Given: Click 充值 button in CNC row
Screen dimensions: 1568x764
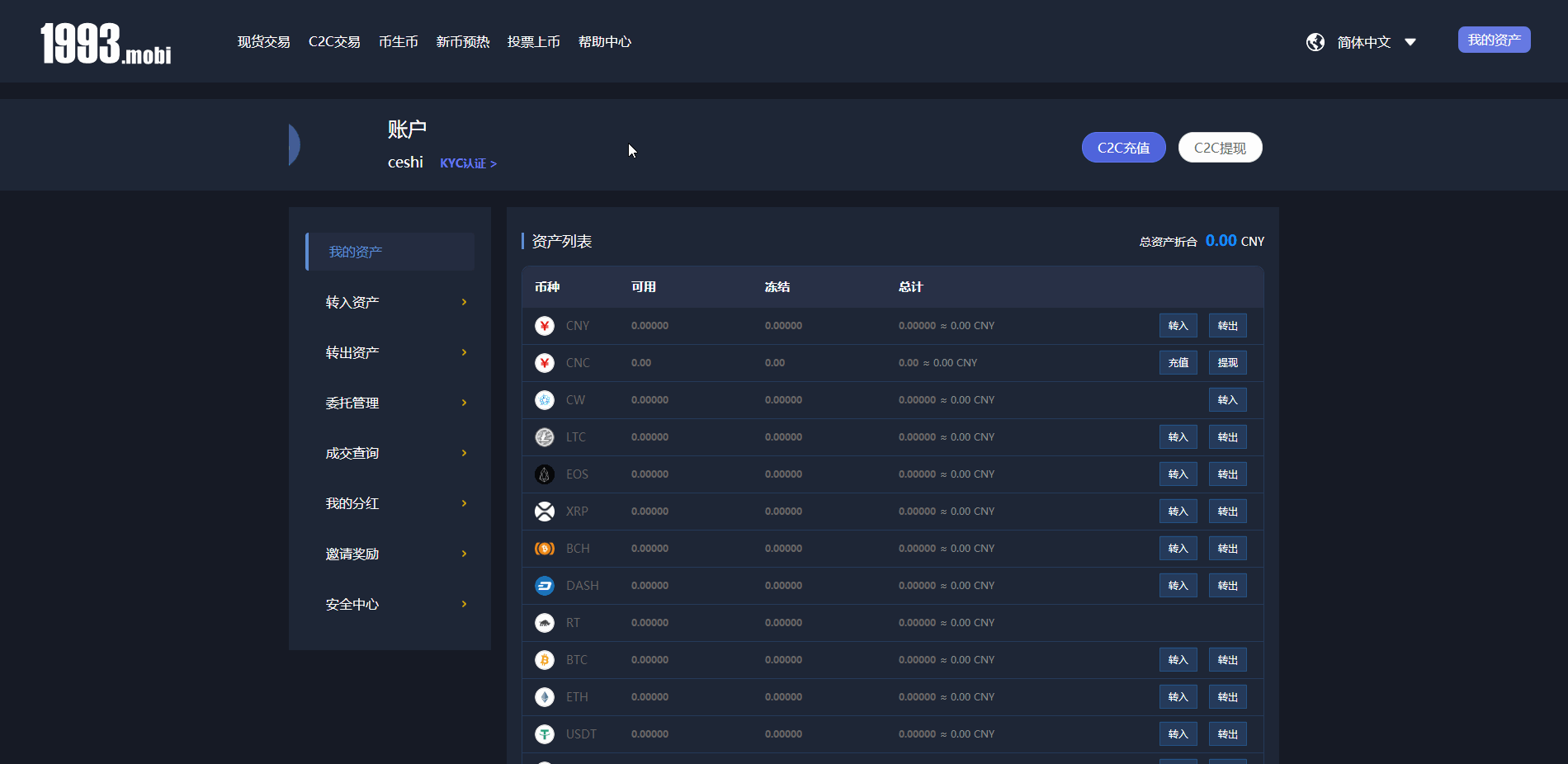Looking at the screenshot, I should 1178,363.
